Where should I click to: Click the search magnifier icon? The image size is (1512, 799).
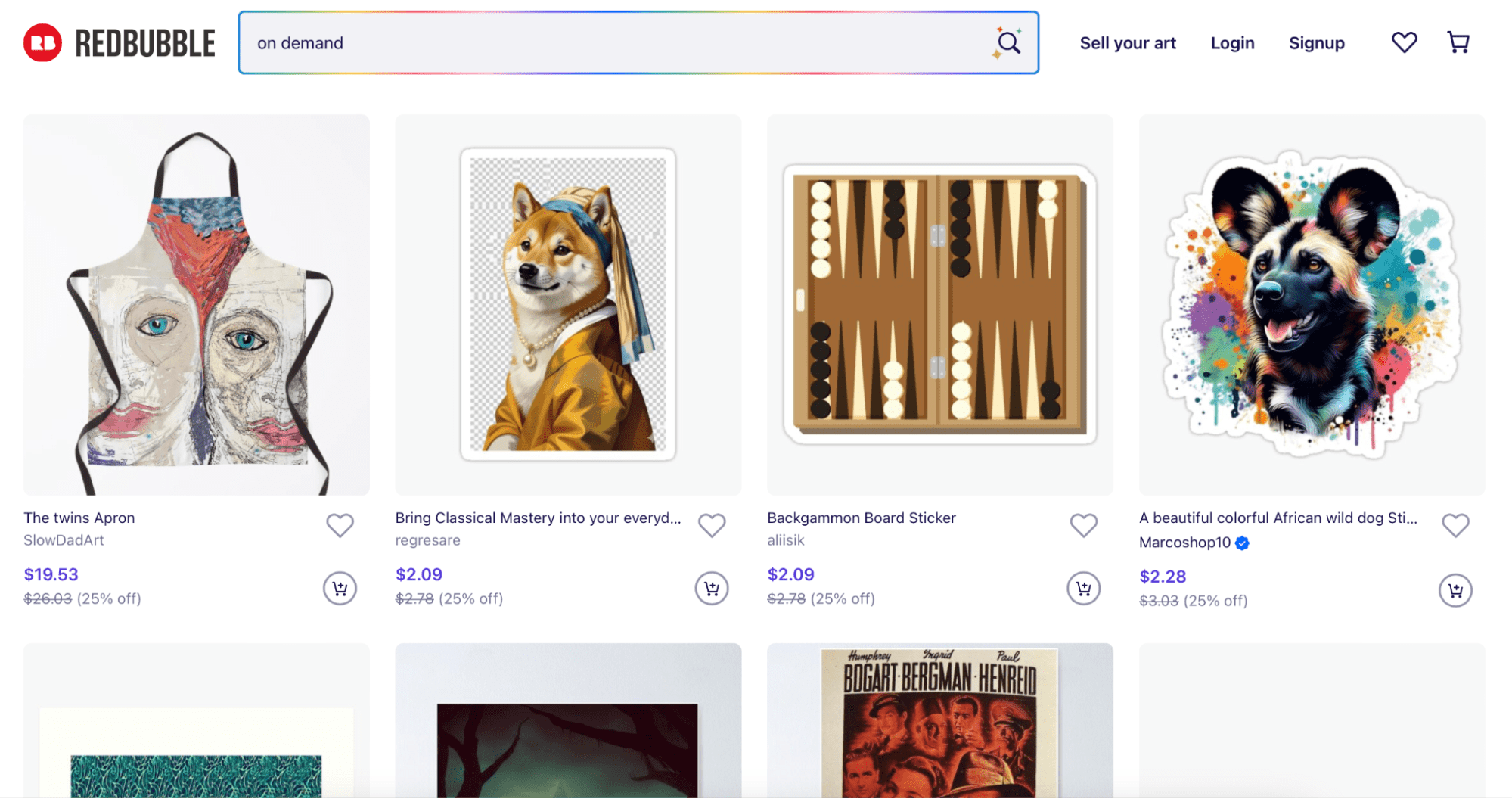coord(1008,43)
